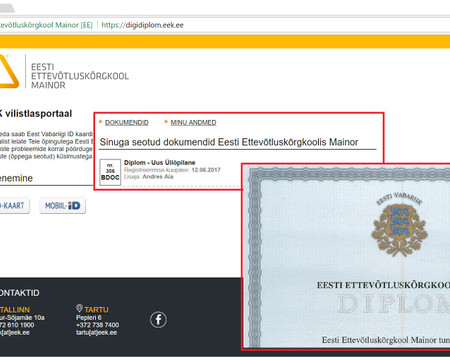This screenshot has height=360, width=450.
Task: Click the Tartu location pin icon
Action: coord(79,308)
